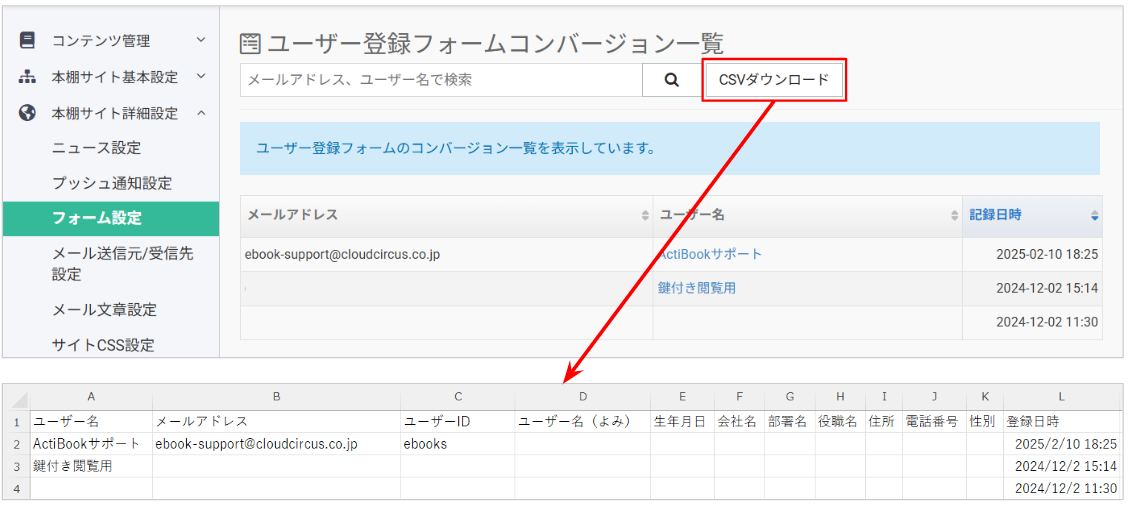
Task: Click the 本棚サイト詳細設定 globe icon
Action: tap(27, 112)
